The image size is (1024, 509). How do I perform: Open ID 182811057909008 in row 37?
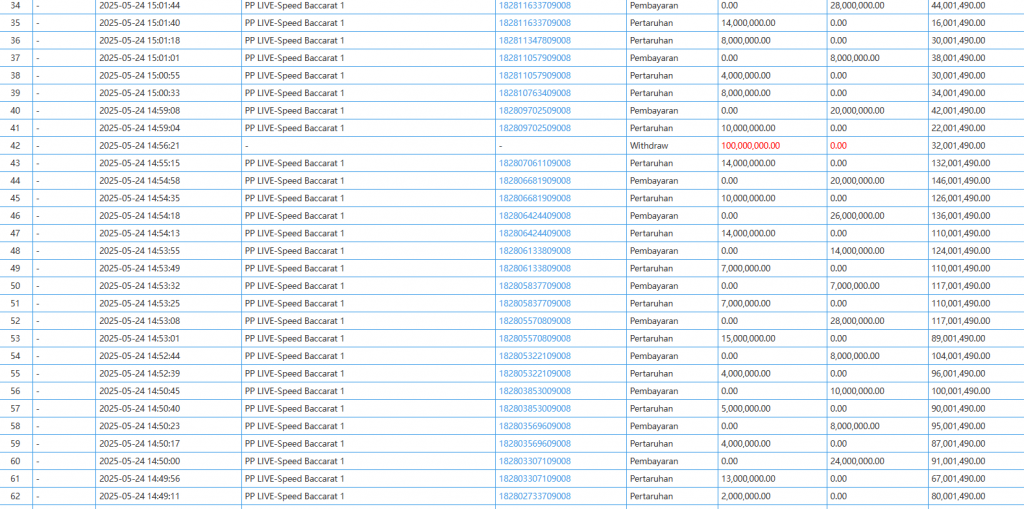pyautogui.click(x=535, y=58)
